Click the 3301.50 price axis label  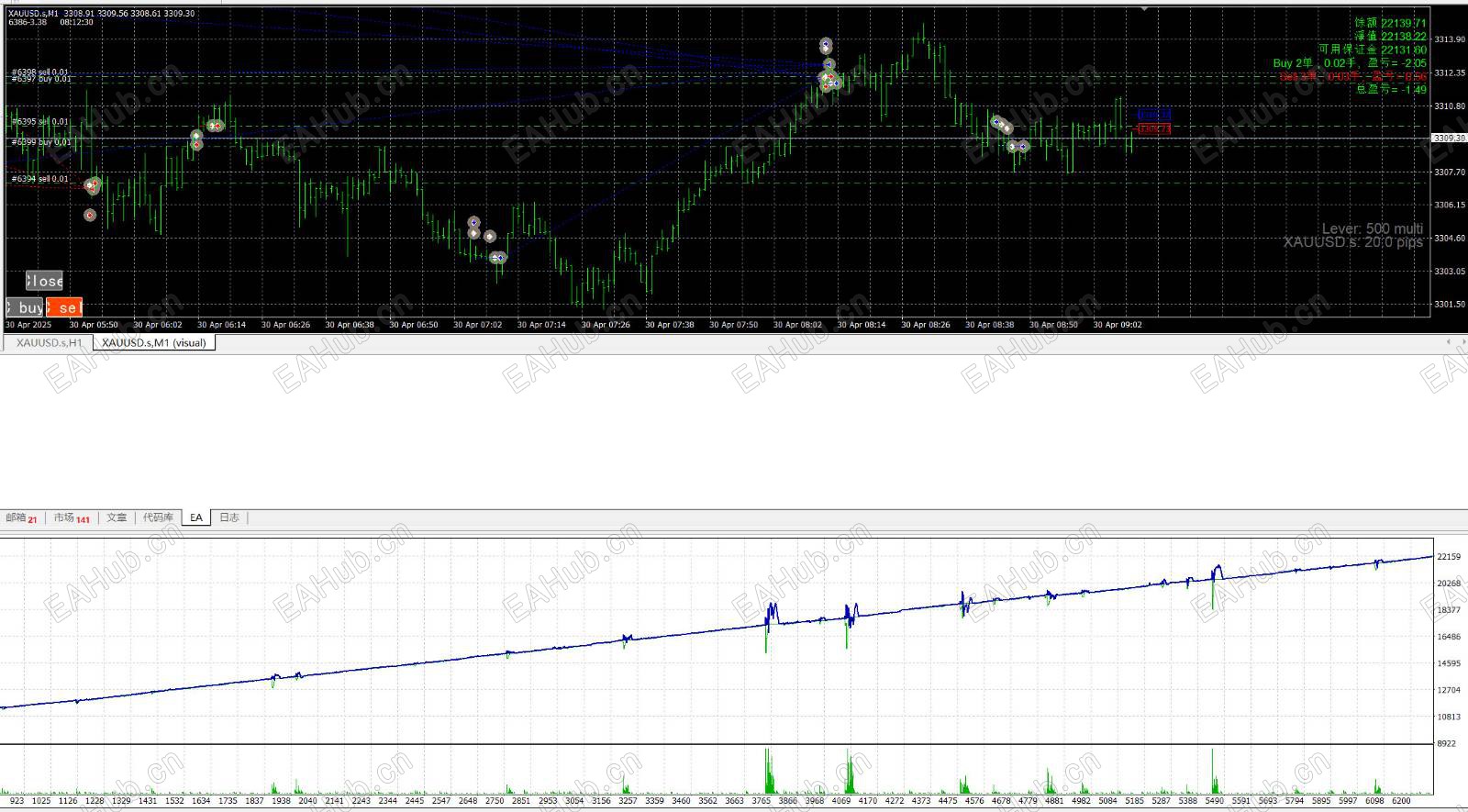[1450, 305]
